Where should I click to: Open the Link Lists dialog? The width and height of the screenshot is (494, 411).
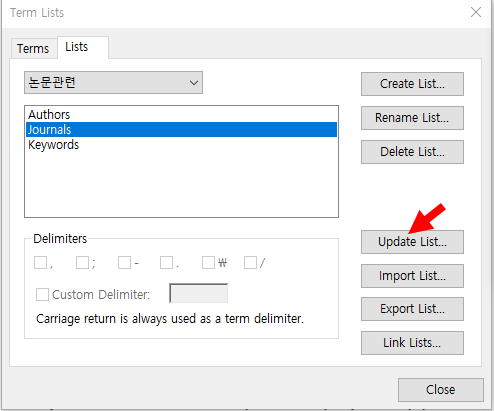pos(412,343)
